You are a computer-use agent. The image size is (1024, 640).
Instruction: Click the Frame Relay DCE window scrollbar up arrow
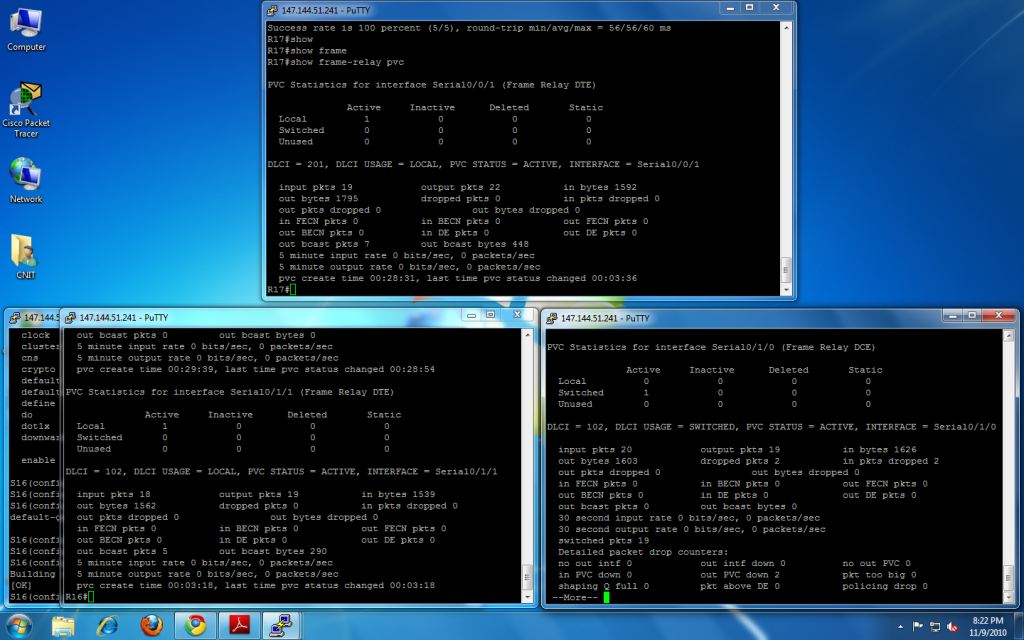tap(1009, 334)
